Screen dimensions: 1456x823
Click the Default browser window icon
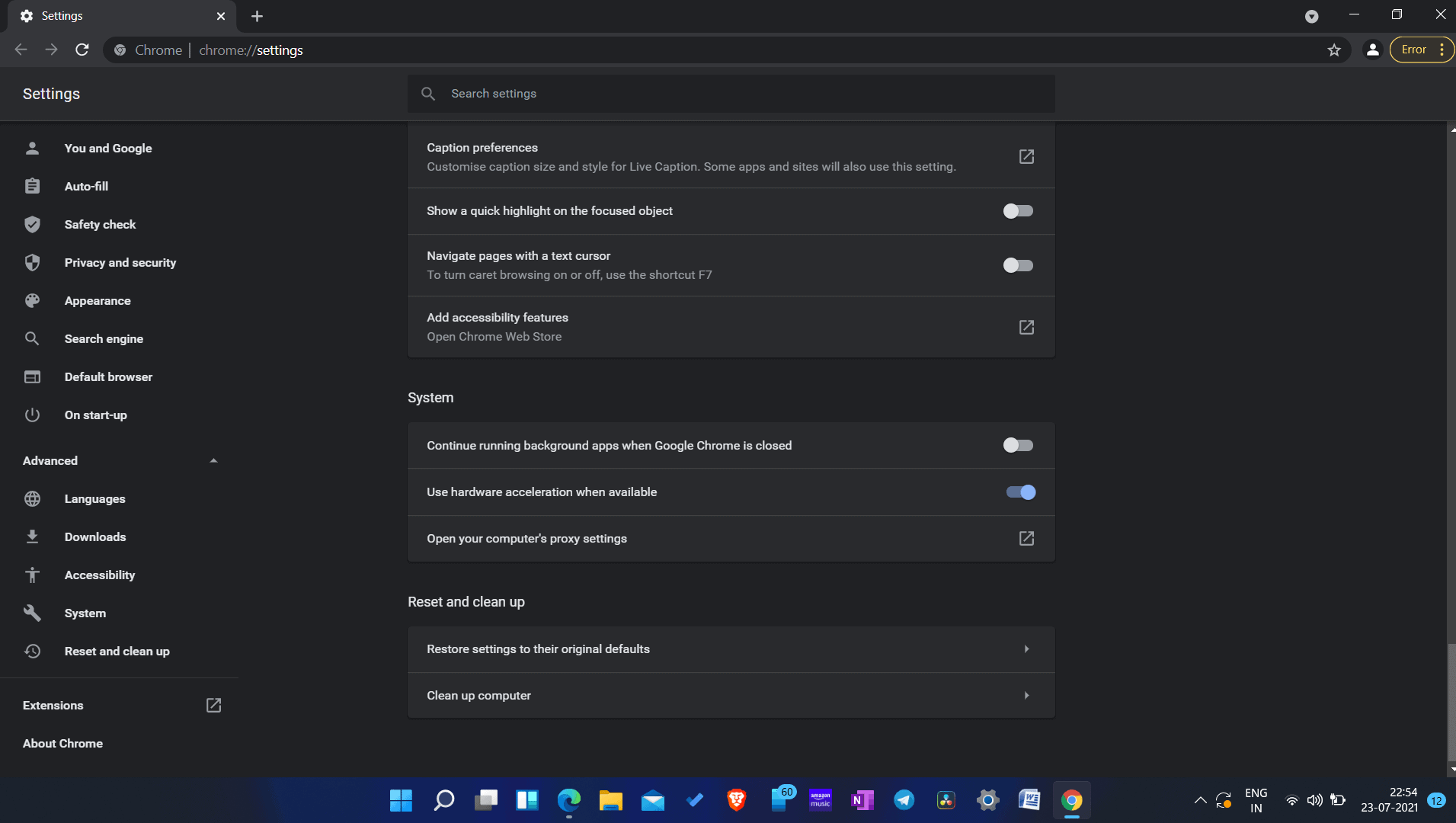pyautogui.click(x=32, y=376)
